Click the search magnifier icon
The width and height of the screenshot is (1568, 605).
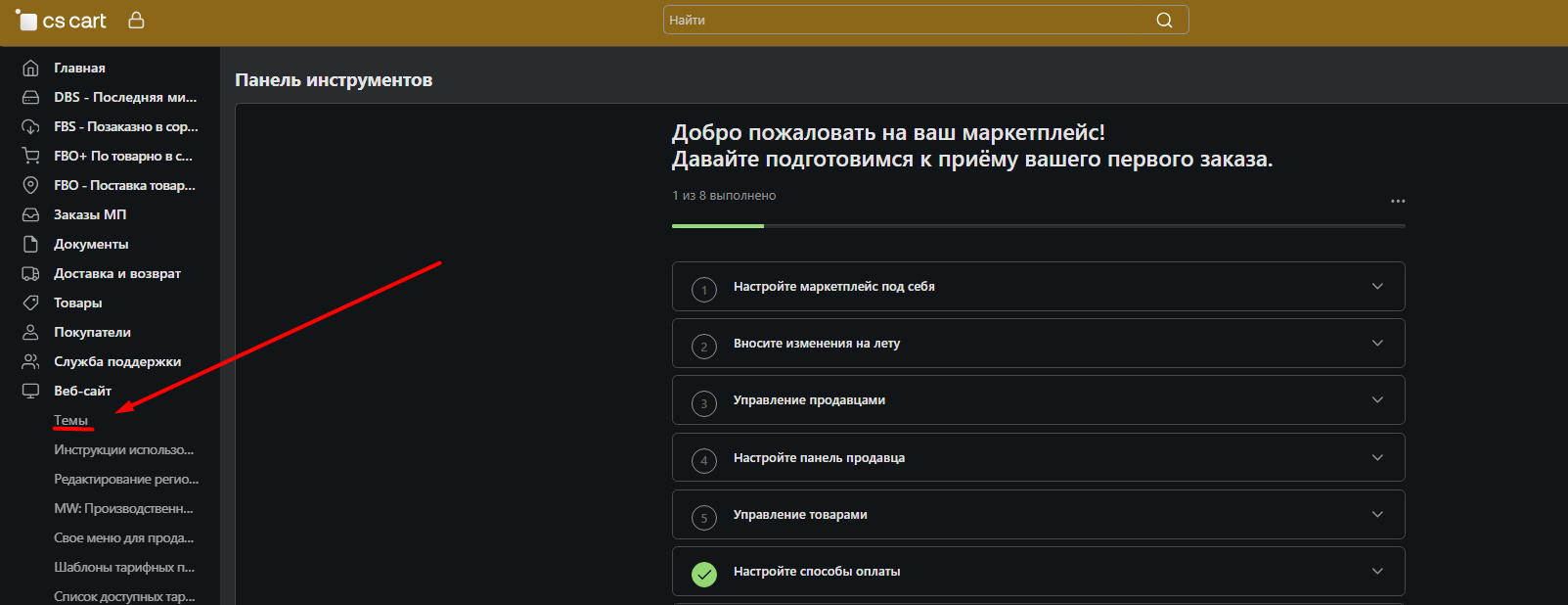tap(1164, 20)
